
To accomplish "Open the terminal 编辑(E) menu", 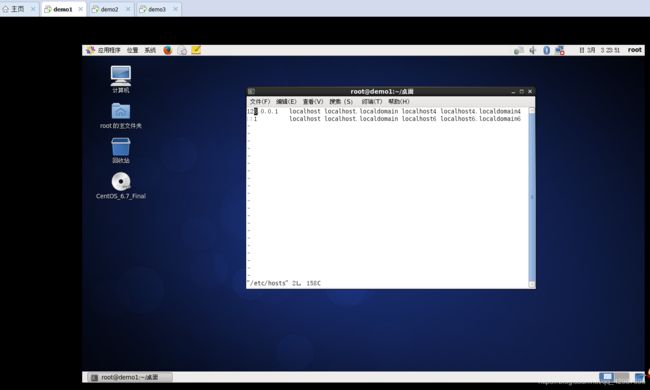I will [x=286, y=102].
